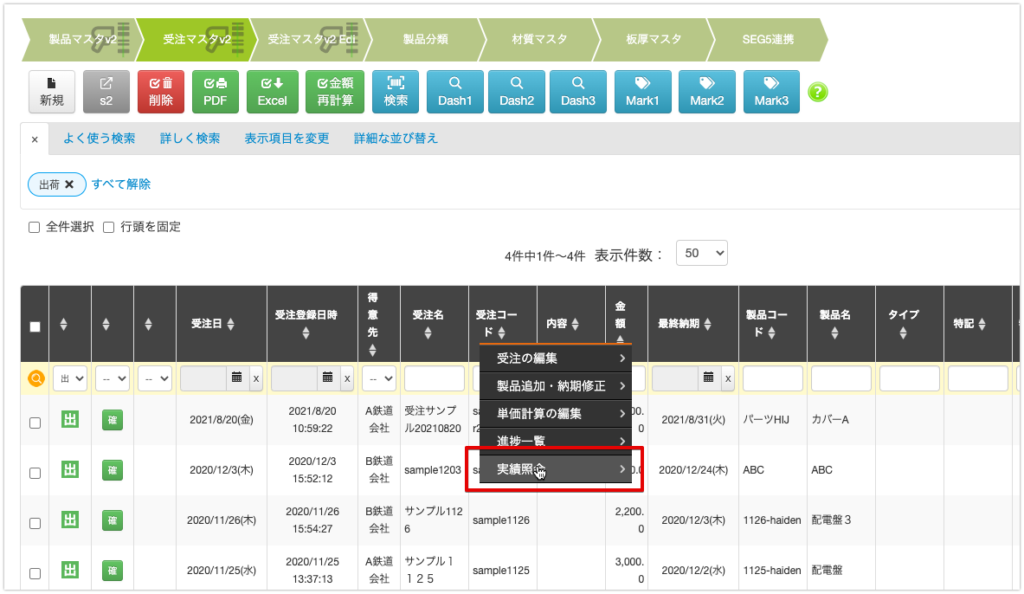Select the Mark1 tag icon button
1024x594 pixels.
tap(643, 91)
